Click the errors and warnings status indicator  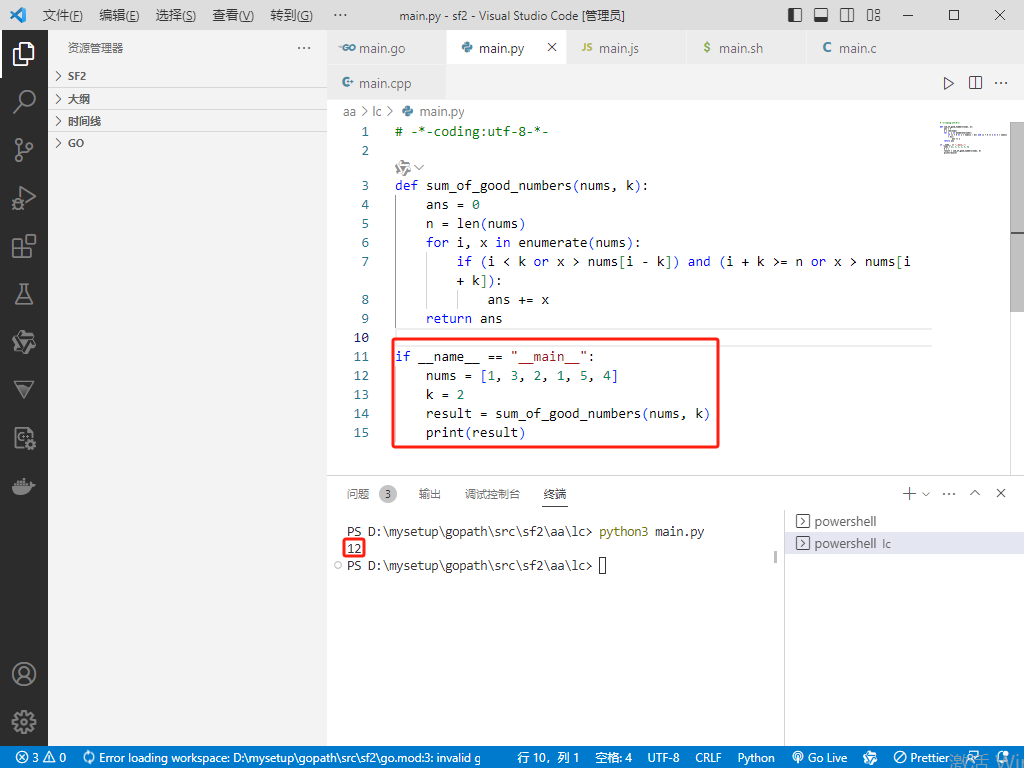click(41, 758)
